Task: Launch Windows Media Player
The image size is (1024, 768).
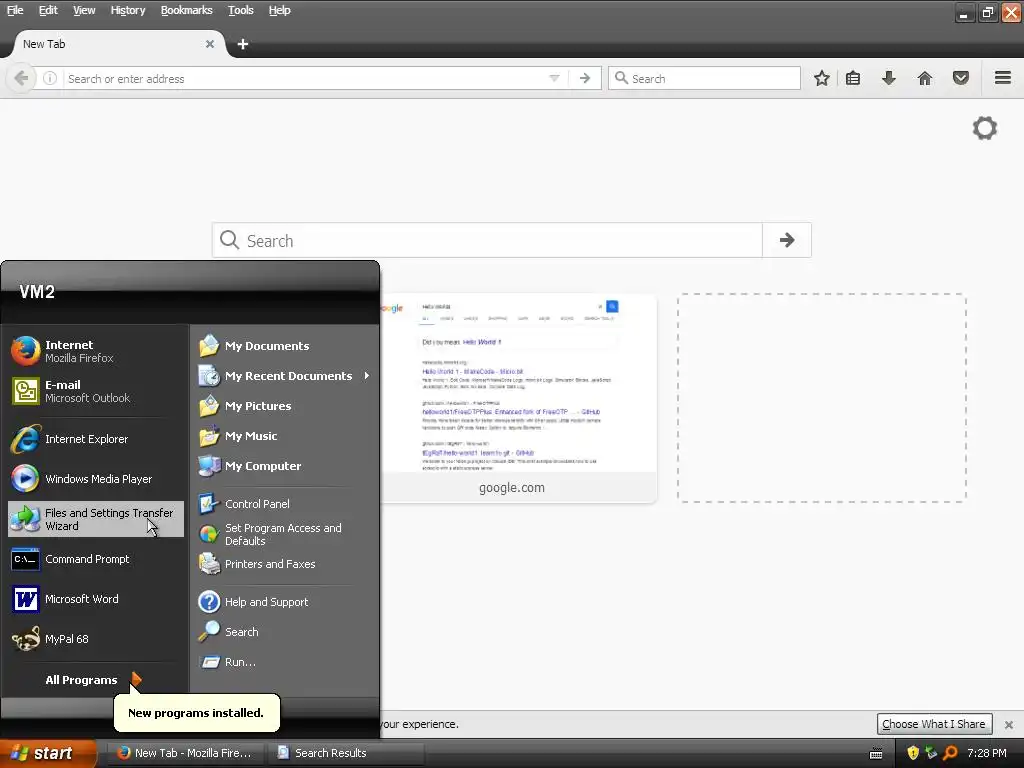Action: pos(96,479)
